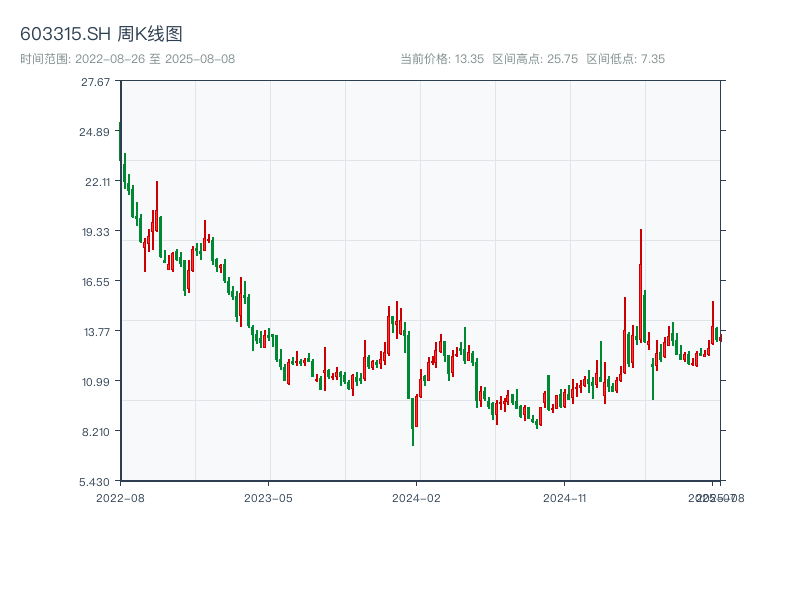
Task: Click the y-axis value 10.99
Action: [x=96, y=382]
